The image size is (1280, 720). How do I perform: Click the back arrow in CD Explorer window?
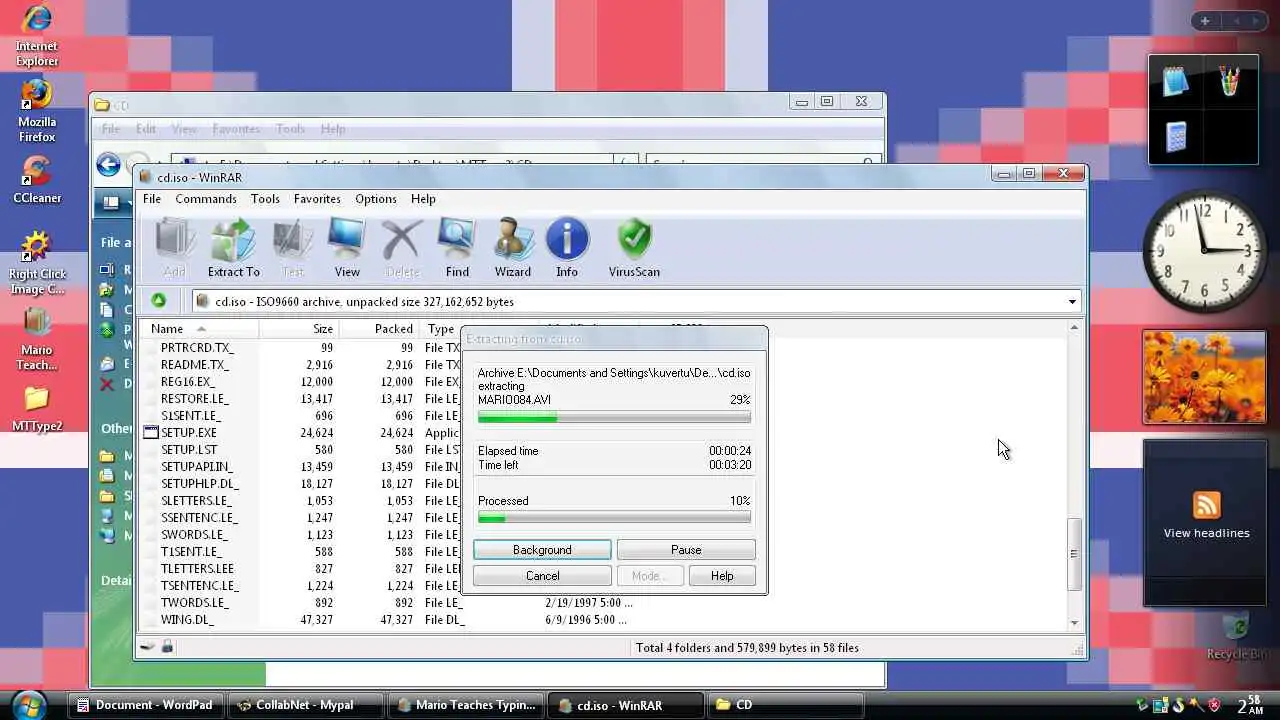(x=108, y=165)
